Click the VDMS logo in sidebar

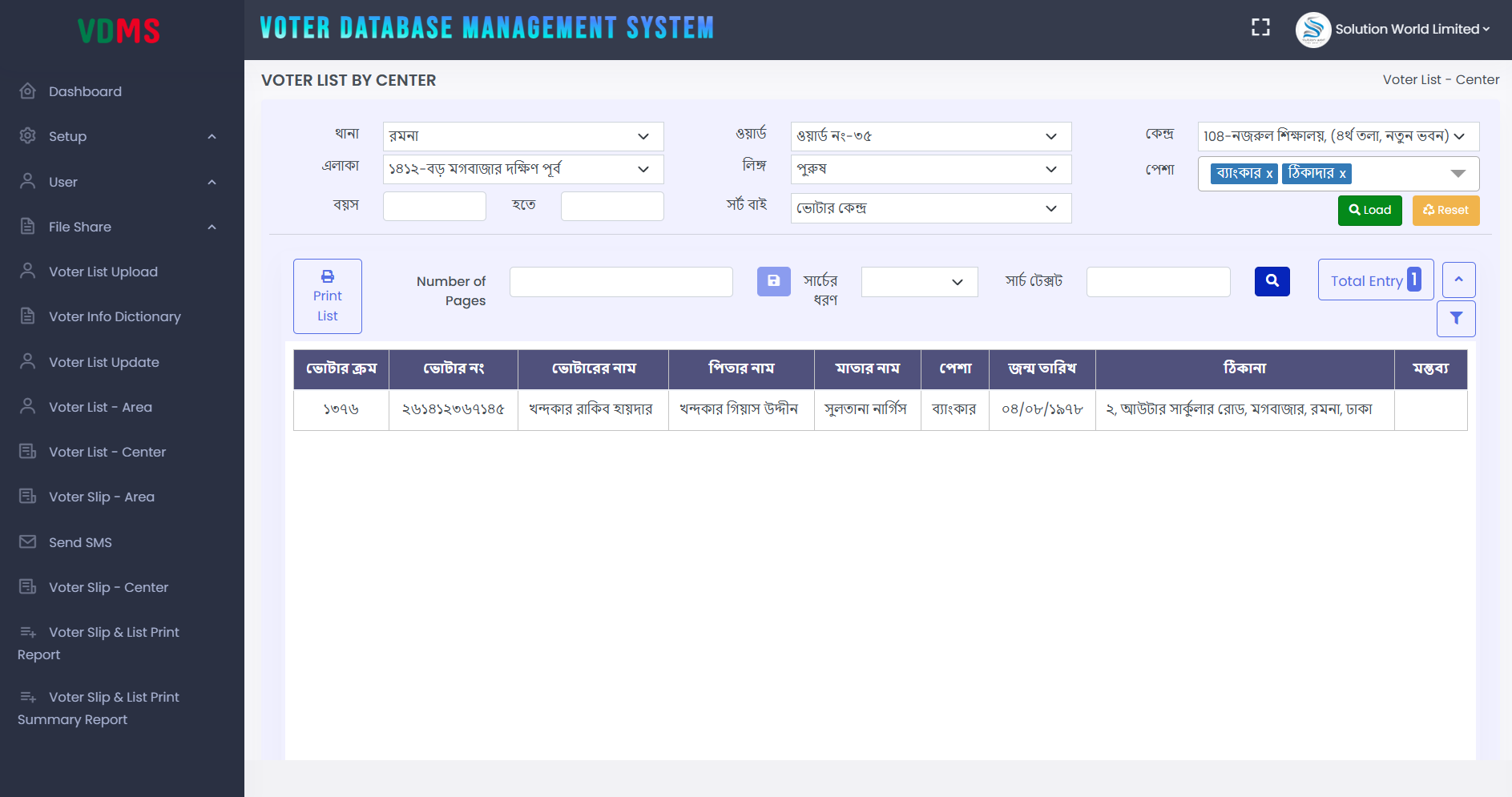point(119,31)
